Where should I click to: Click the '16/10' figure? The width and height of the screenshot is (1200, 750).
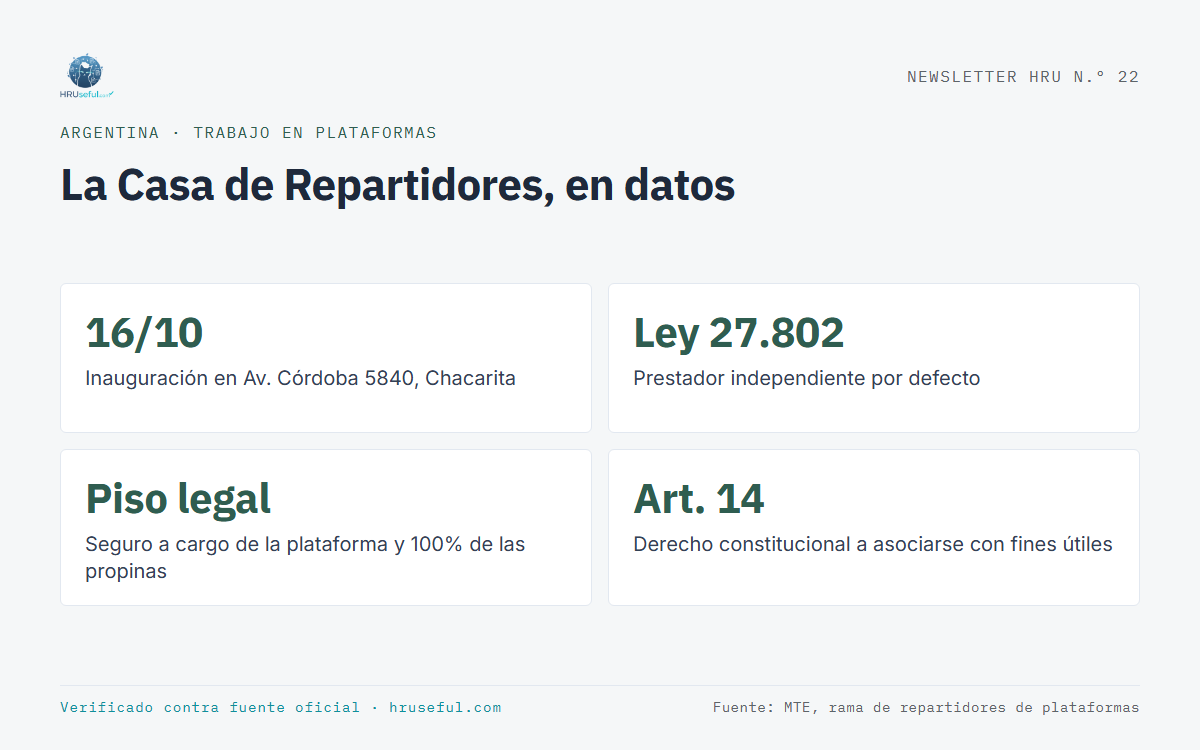click(144, 333)
